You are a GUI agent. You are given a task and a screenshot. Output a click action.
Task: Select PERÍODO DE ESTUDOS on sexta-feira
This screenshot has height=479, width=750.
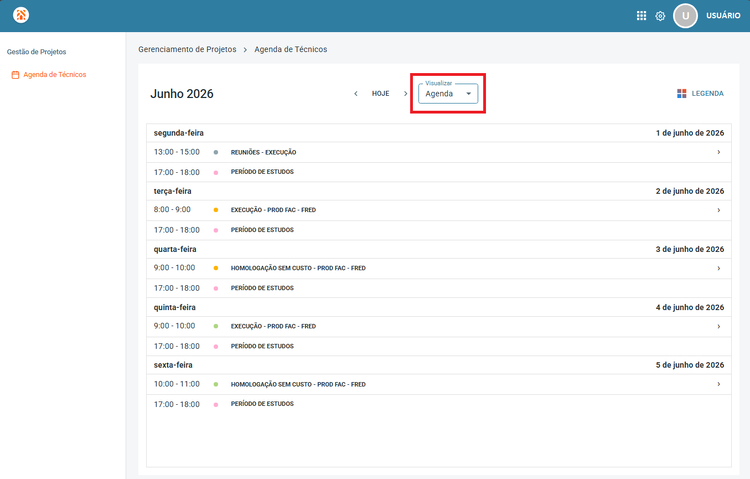point(262,404)
